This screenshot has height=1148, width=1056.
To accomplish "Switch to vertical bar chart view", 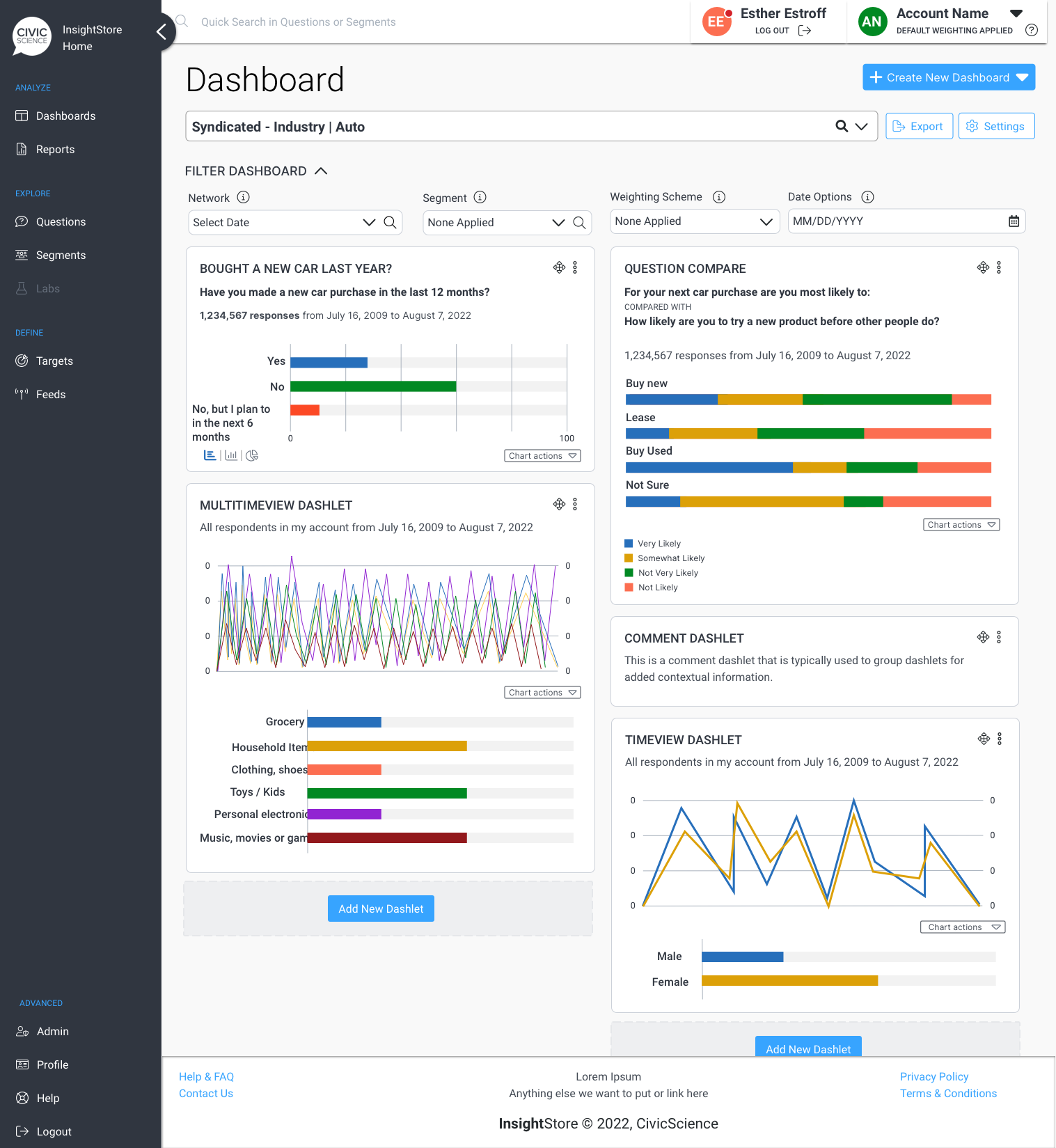I will 231,455.
